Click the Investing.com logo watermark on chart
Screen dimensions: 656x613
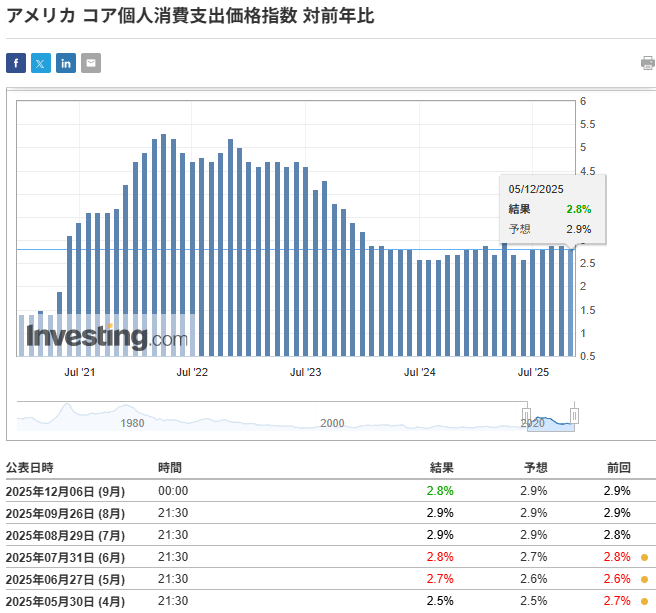[x=106, y=337]
